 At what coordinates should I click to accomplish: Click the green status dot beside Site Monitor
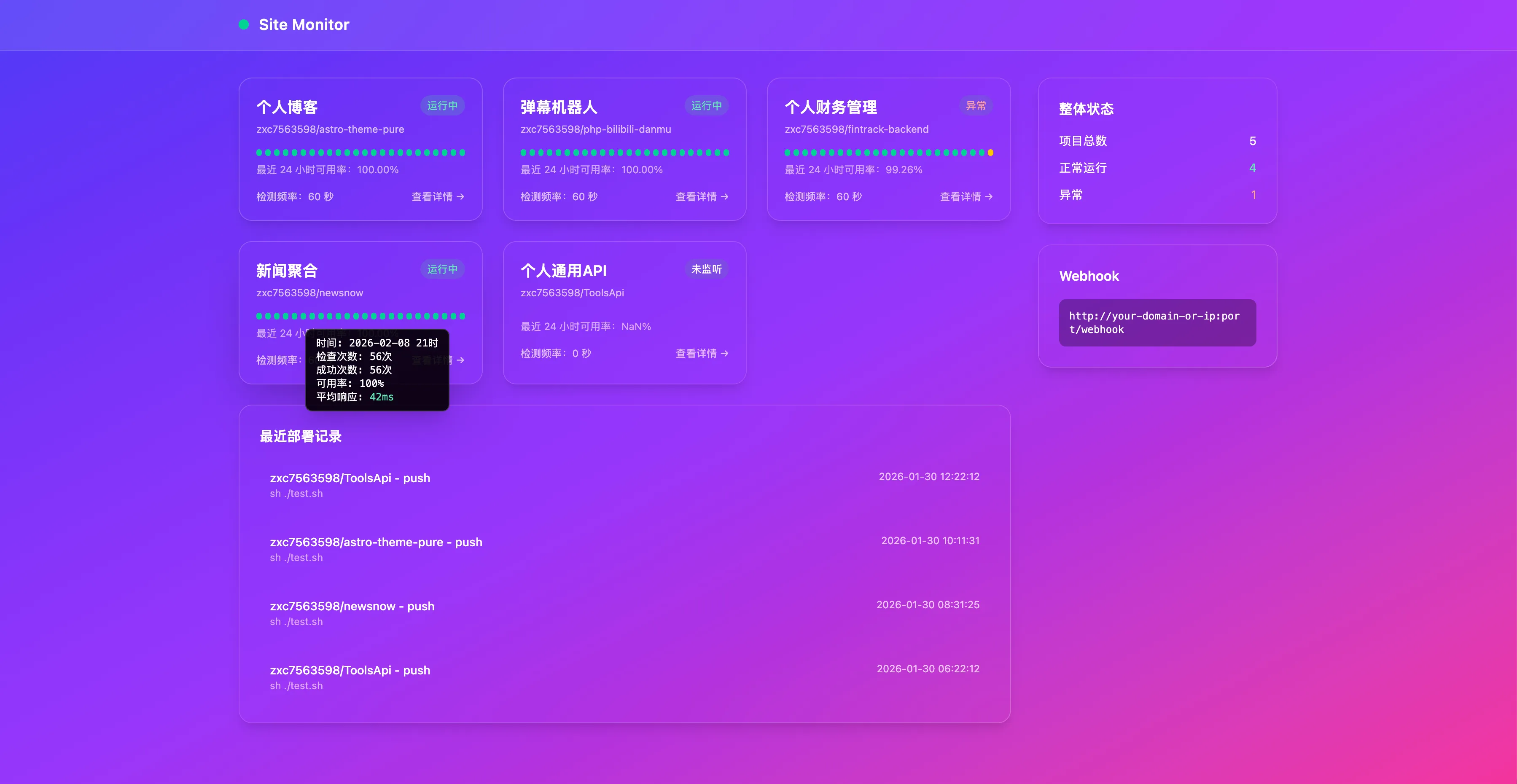tap(244, 25)
